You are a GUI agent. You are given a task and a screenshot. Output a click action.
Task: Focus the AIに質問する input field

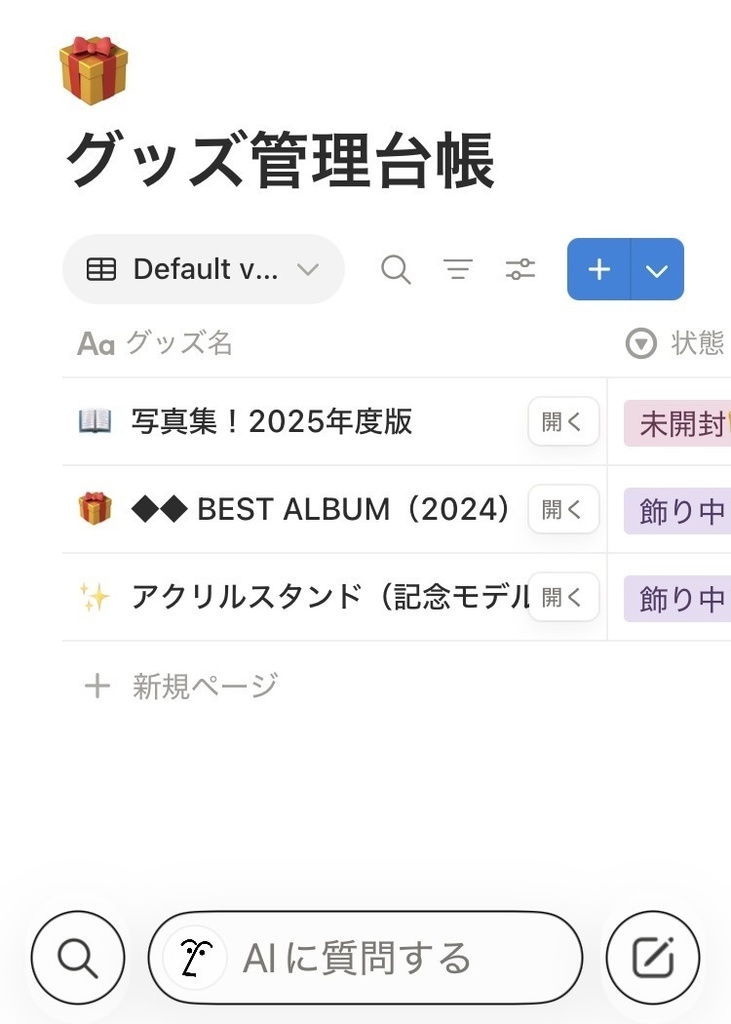(x=380, y=958)
